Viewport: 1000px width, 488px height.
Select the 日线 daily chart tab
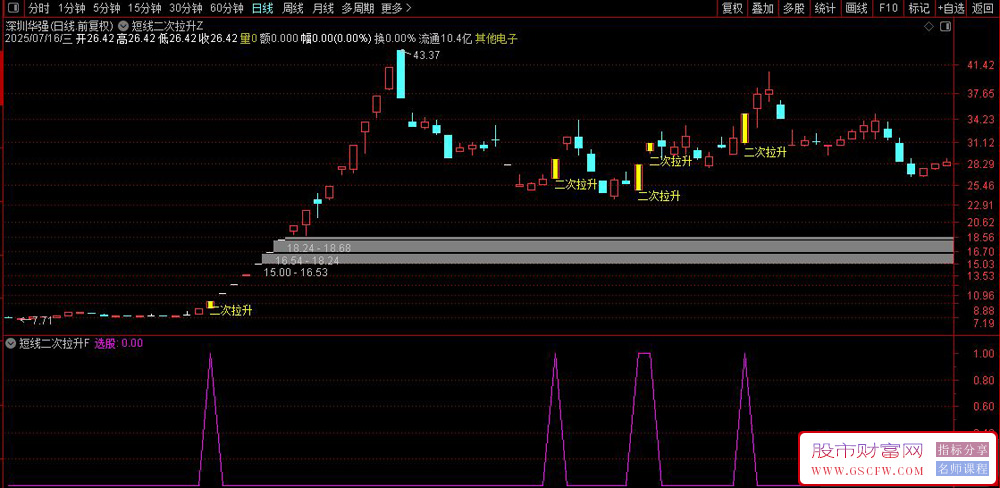(x=262, y=8)
